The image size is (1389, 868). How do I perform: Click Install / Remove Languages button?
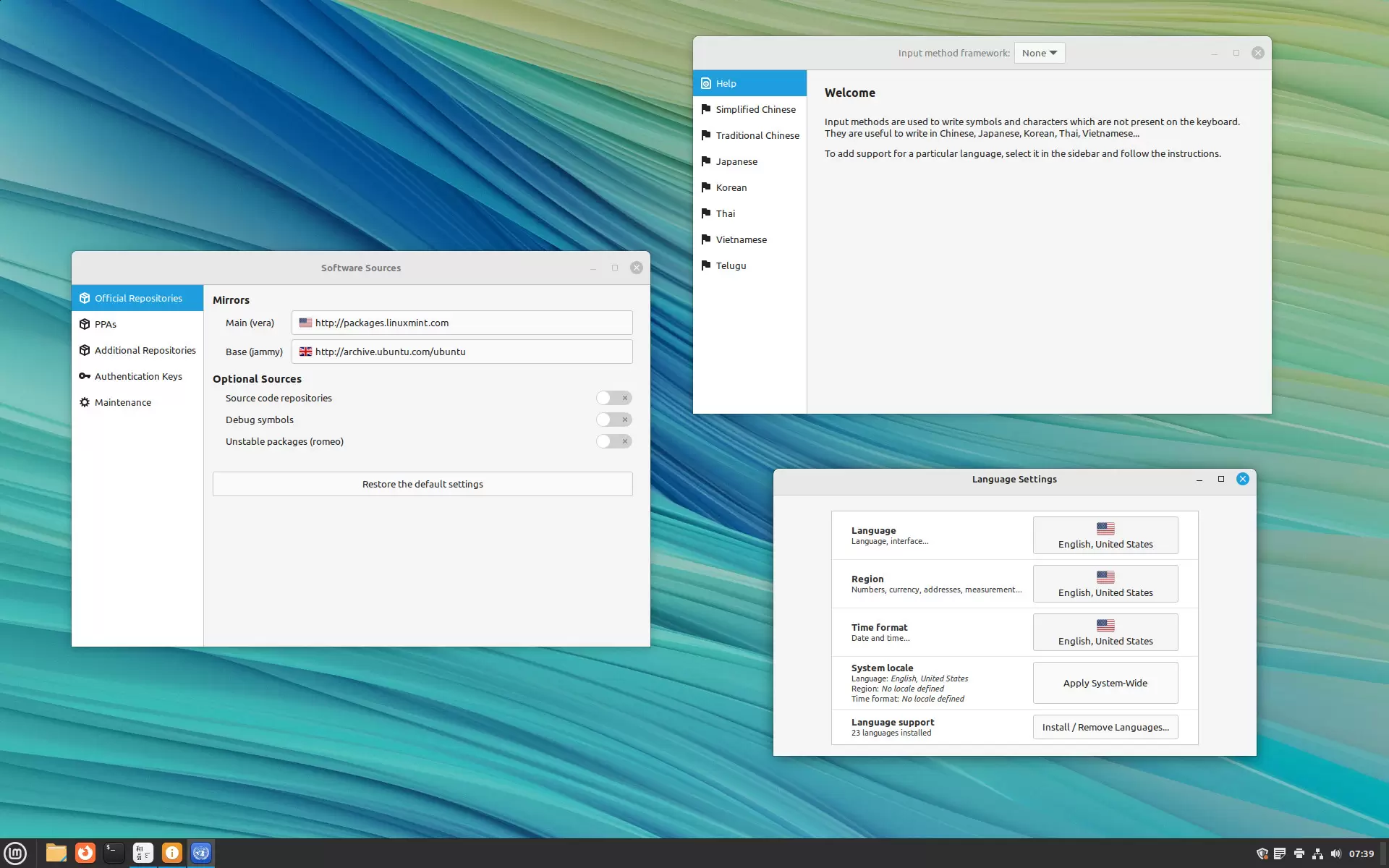coord(1105,727)
